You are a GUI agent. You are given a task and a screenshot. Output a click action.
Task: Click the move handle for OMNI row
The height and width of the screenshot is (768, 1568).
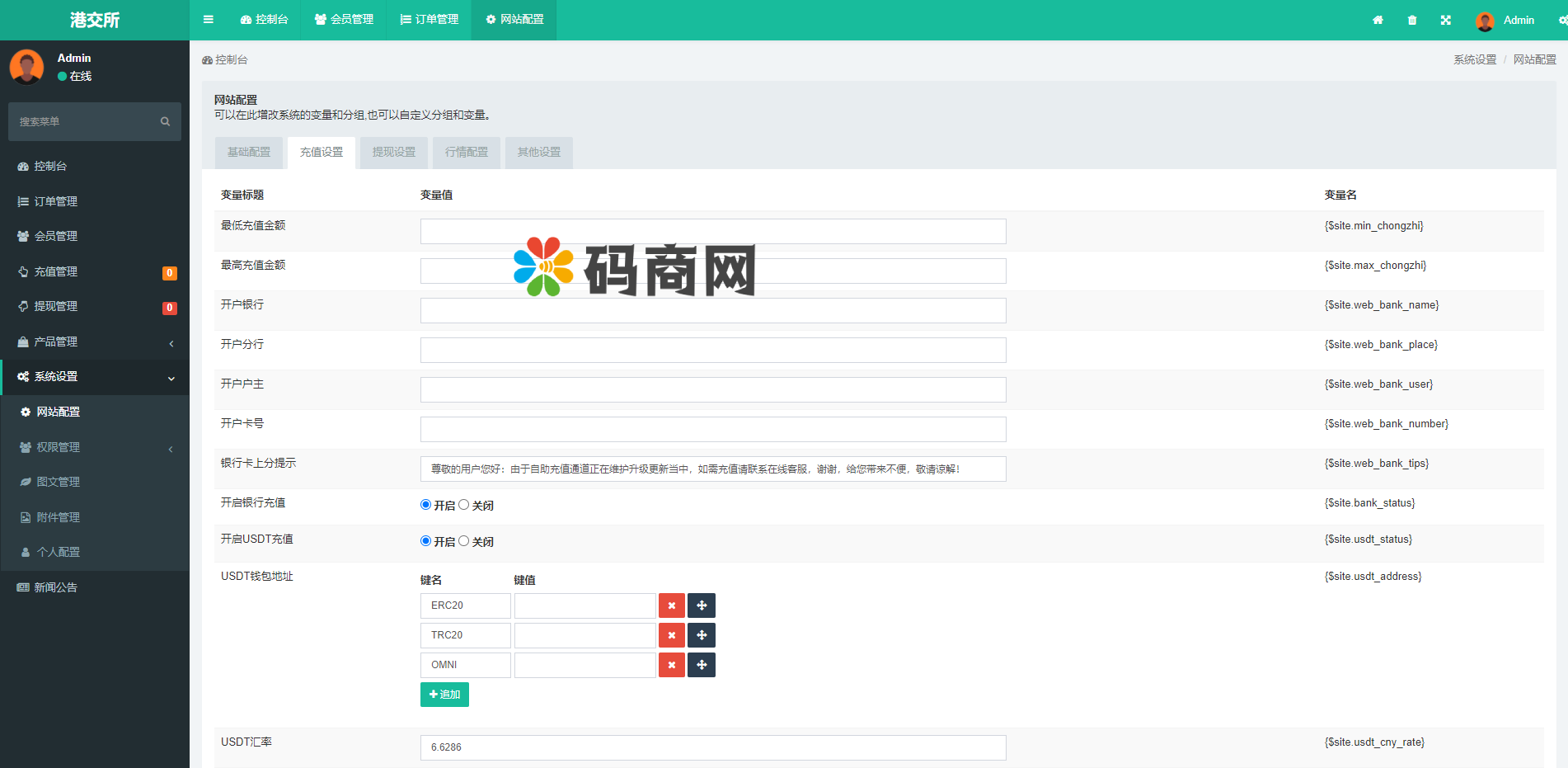click(x=702, y=665)
